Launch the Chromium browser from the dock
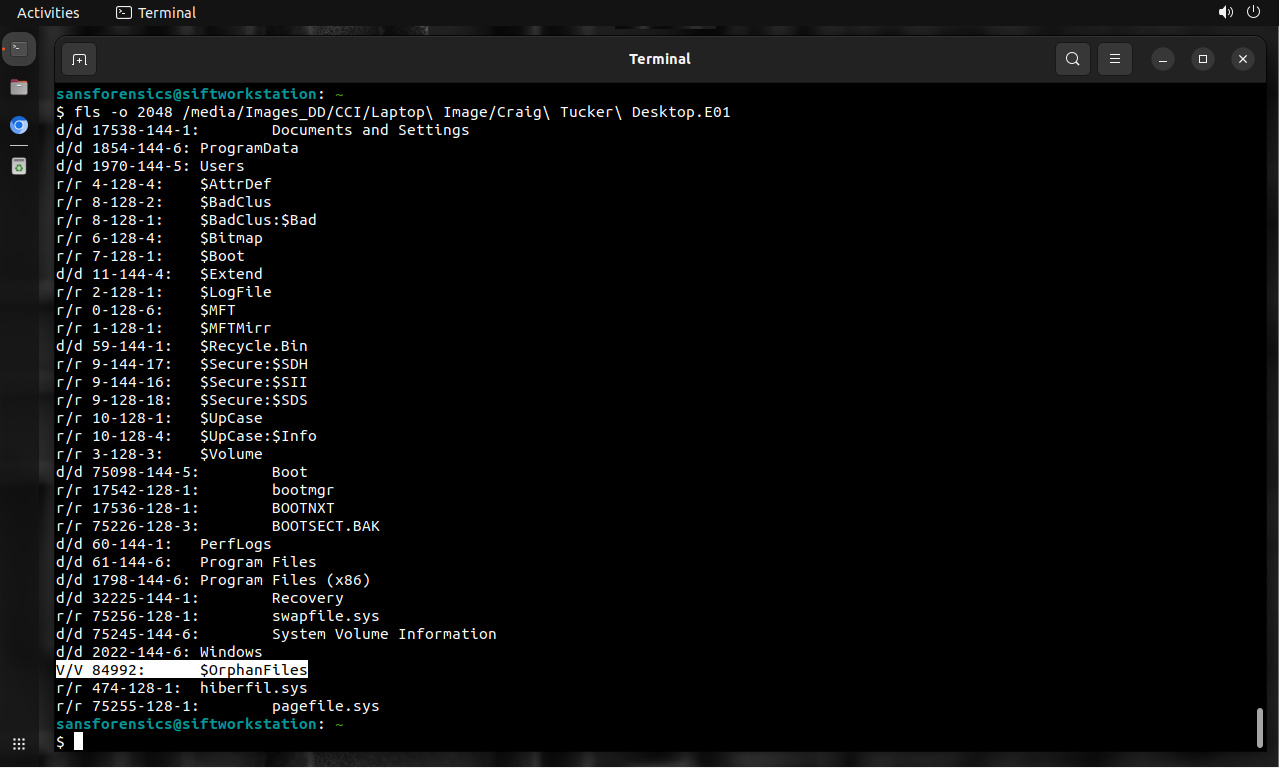Screen dimensions: 1279x768 (x=19, y=126)
